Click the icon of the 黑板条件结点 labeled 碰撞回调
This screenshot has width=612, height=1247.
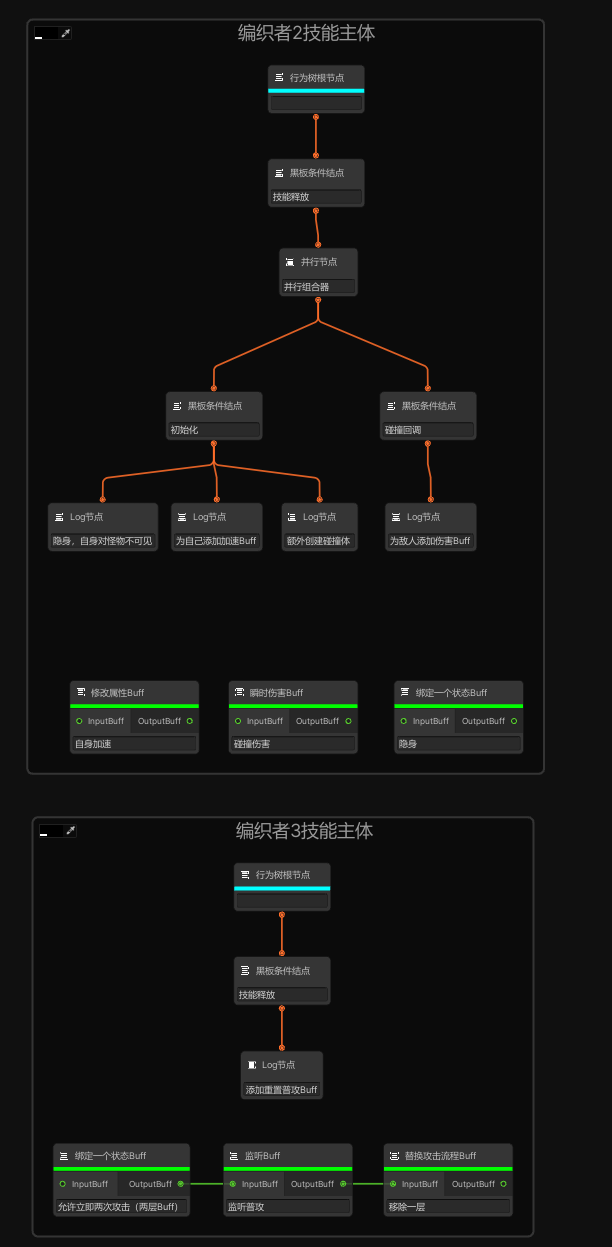click(392, 406)
